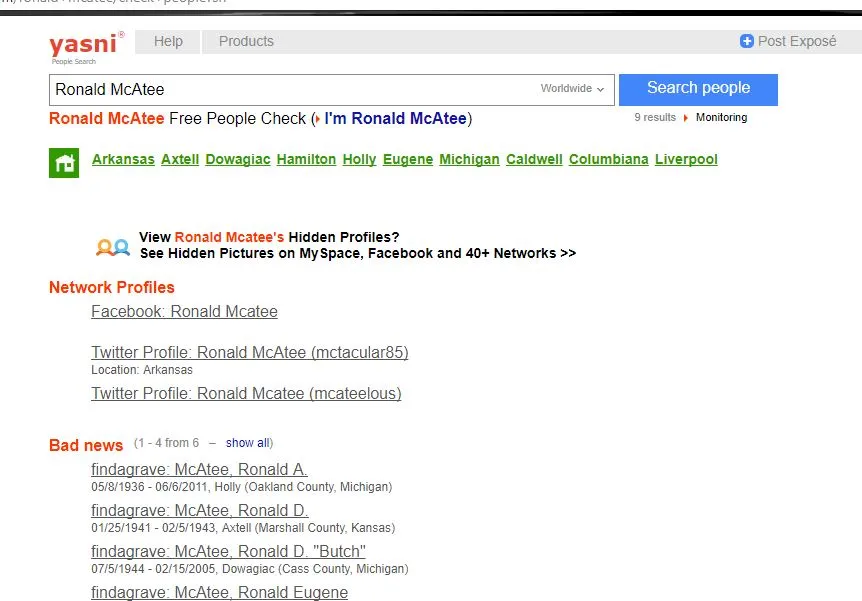This screenshot has height=601, width=862.
Task: Click show all in Bad news
Action: pyautogui.click(x=247, y=443)
